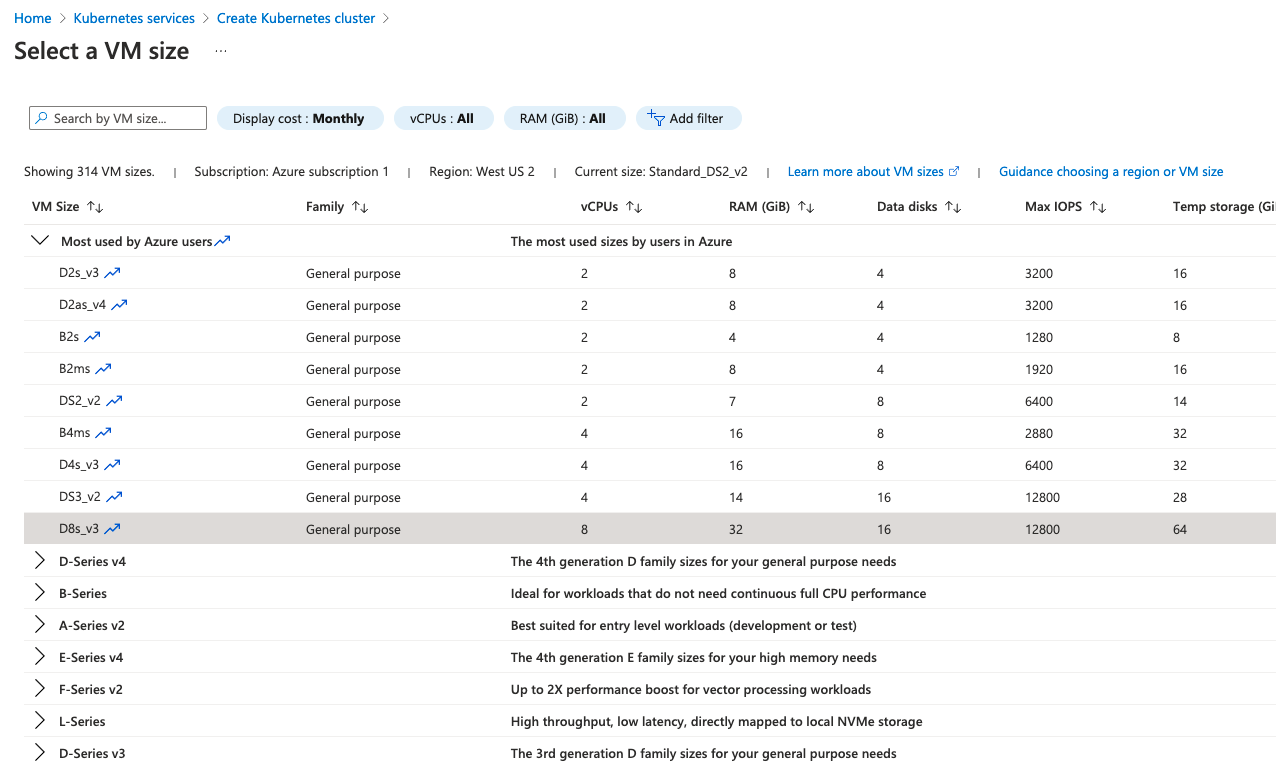Open the Display cost: Monthly filter
The height and width of the screenshot is (768, 1276).
pos(300,118)
